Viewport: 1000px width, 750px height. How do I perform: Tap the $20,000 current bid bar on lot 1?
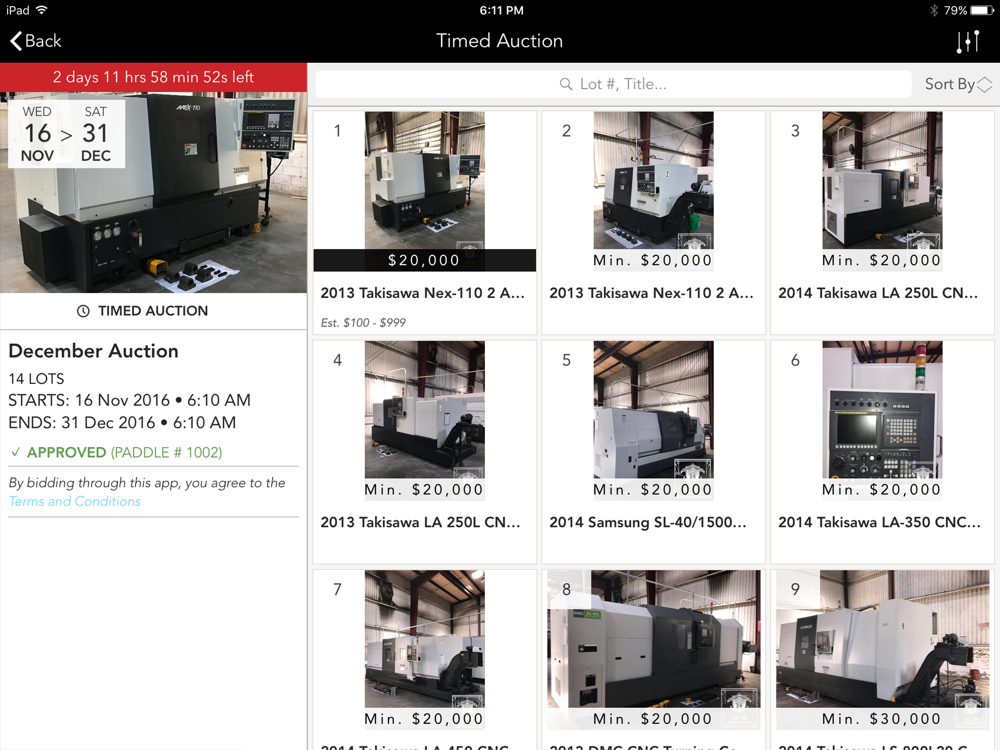(424, 260)
